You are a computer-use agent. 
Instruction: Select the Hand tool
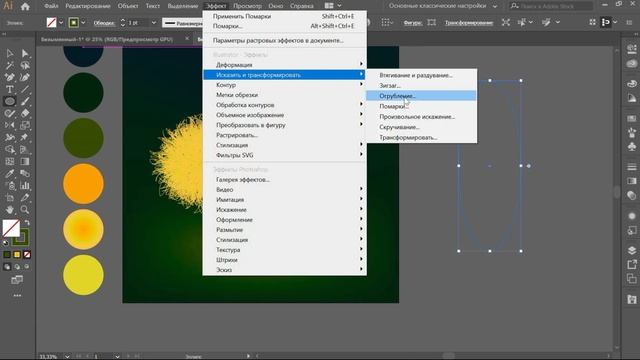[9, 209]
